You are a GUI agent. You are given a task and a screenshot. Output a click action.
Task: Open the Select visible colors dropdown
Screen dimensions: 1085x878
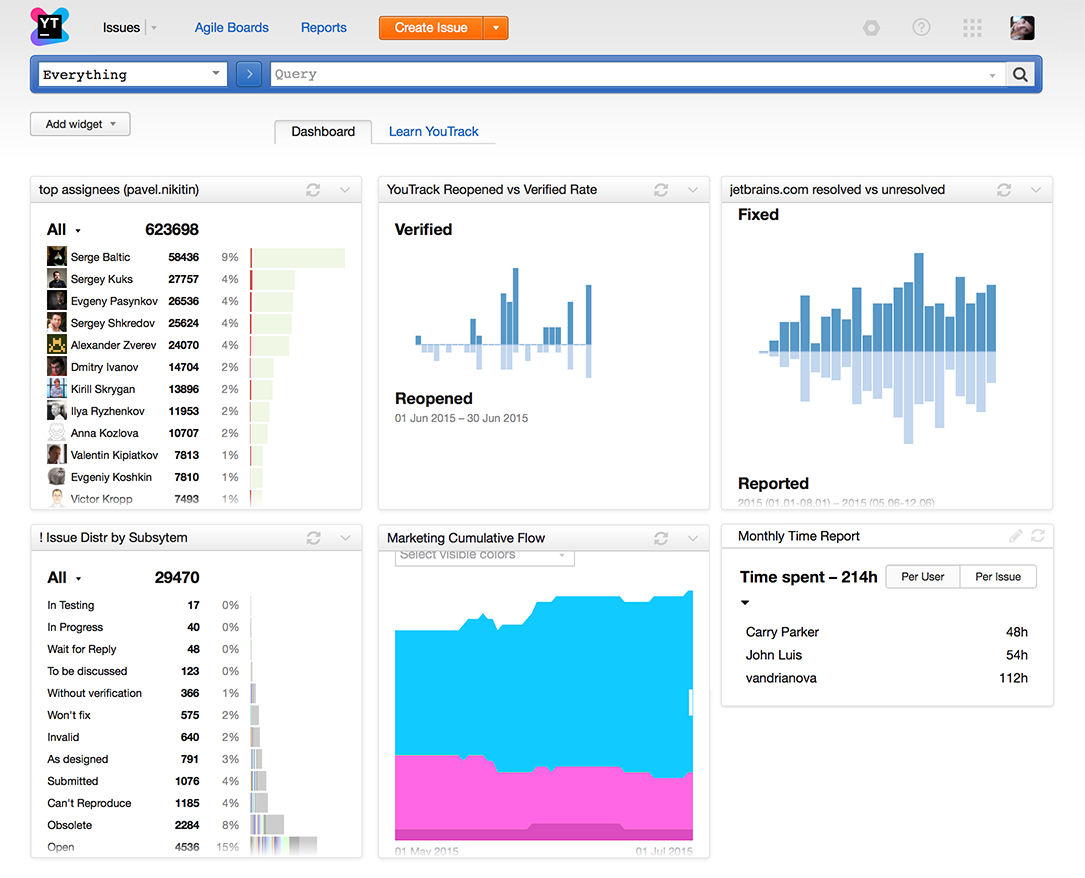[484, 557]
